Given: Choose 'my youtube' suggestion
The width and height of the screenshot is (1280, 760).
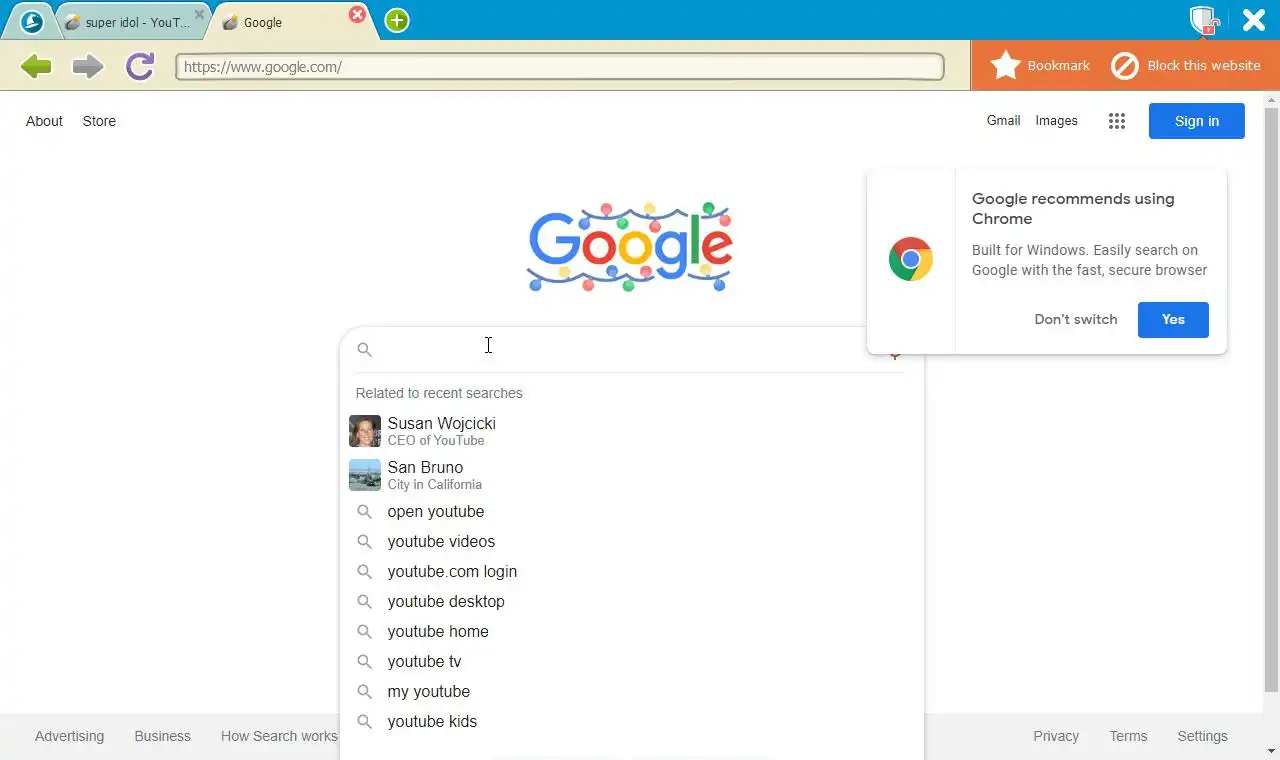Looking at the screenshot, I should coord(632,691).
